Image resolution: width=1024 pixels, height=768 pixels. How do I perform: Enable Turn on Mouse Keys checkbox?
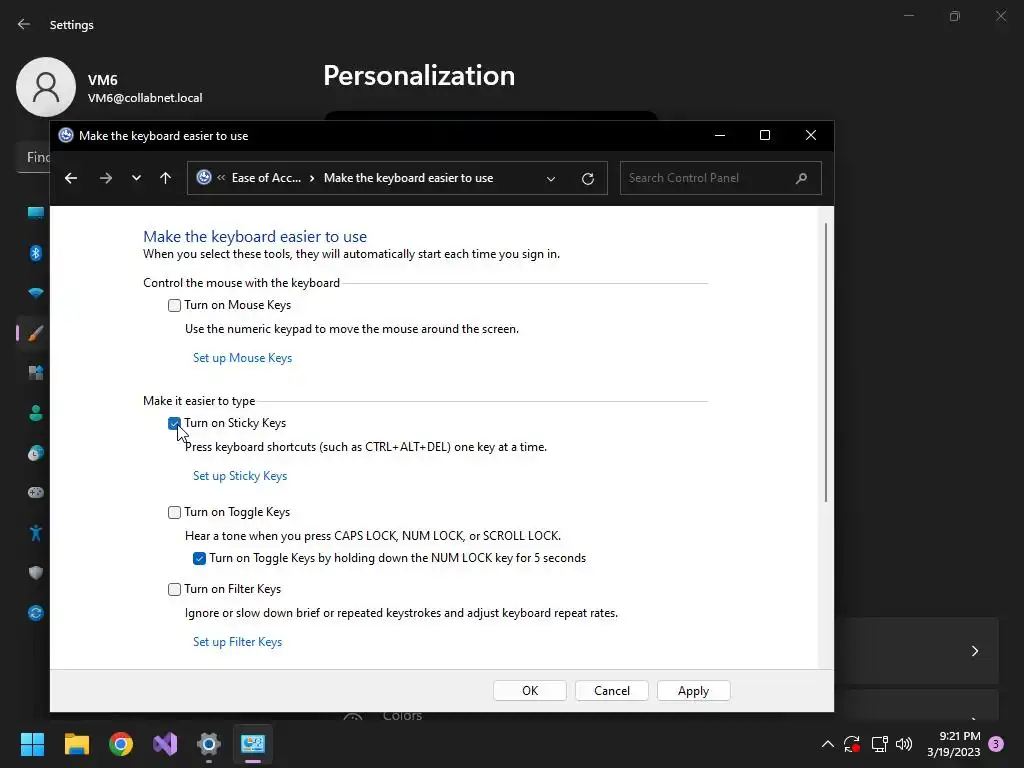tap(174, 305)
